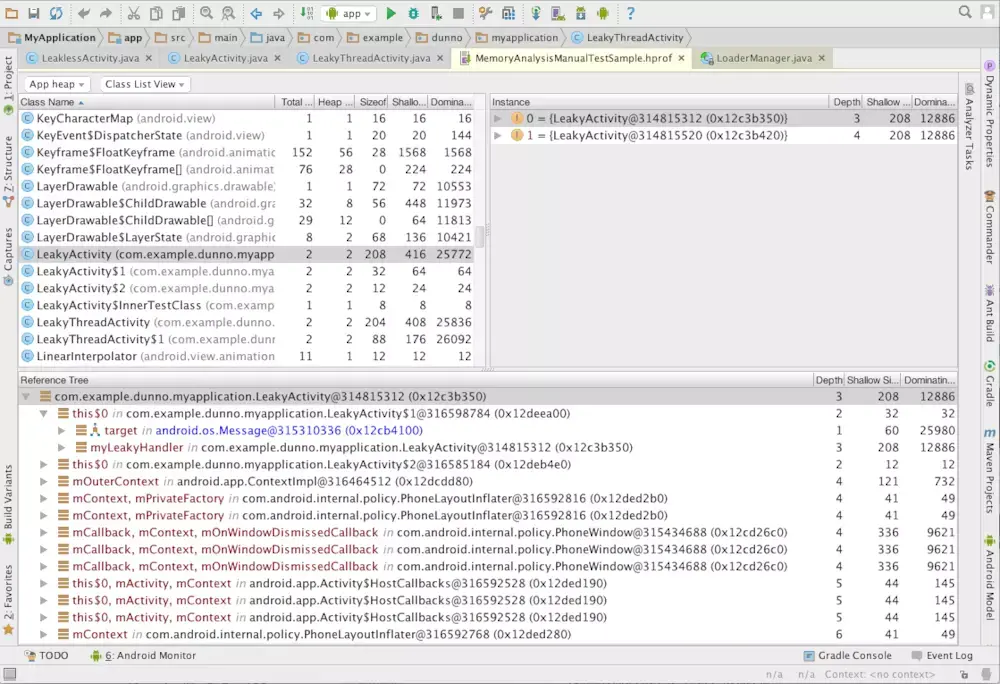Click the Make Project icon
This screenshot has width=1000, height=684.
coord(306,13)
